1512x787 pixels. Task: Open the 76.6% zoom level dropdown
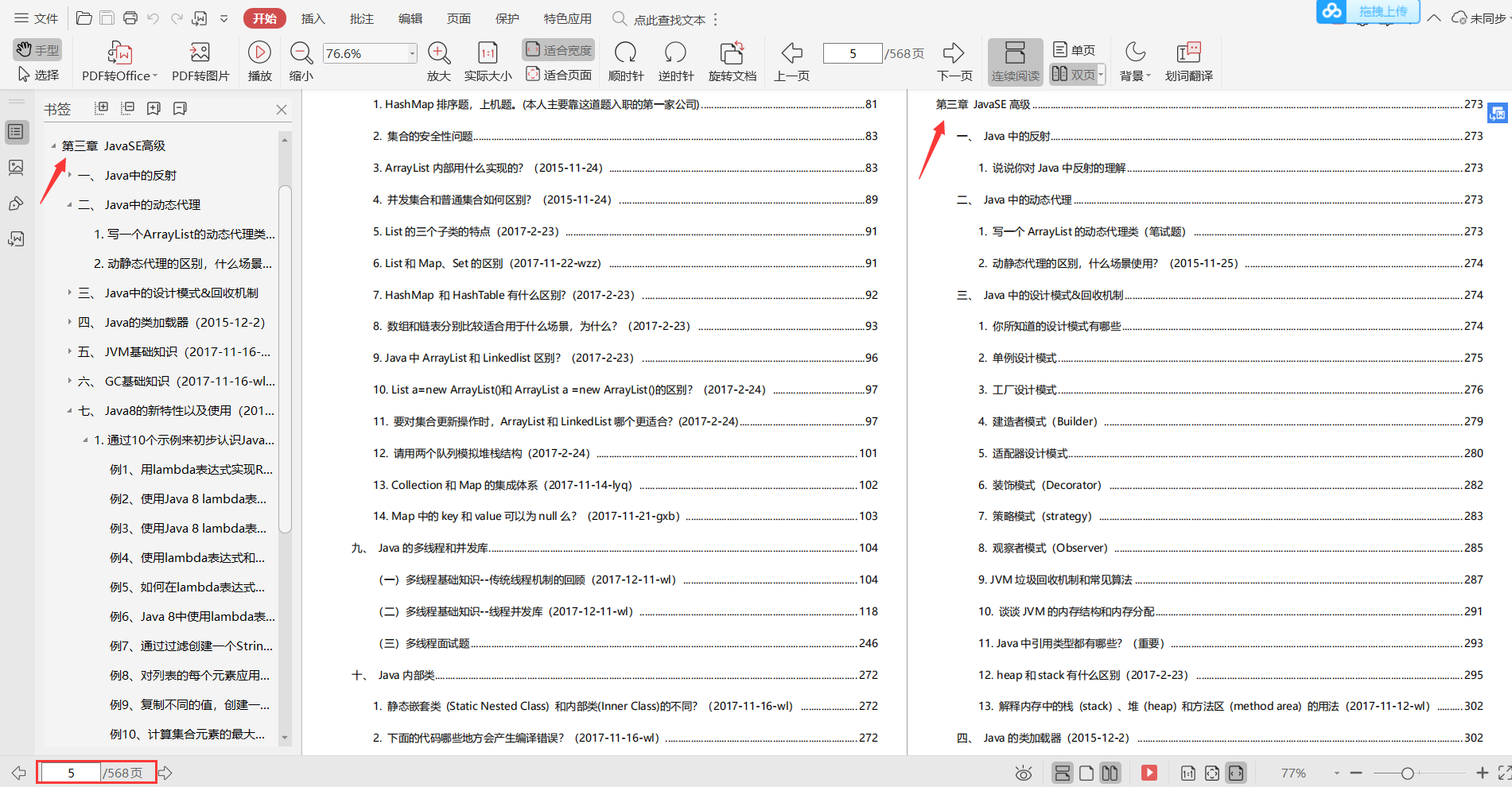pos(412,53)
